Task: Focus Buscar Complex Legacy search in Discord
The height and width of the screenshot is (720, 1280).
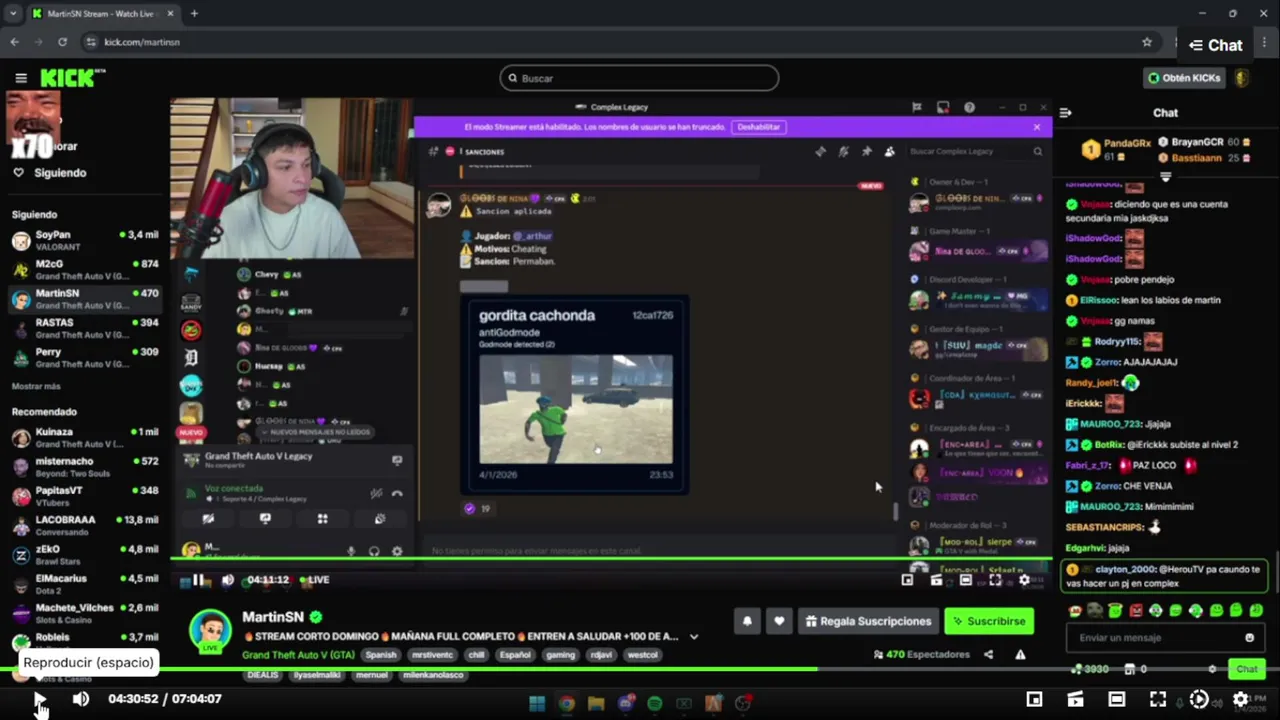Action: [975, 151]
